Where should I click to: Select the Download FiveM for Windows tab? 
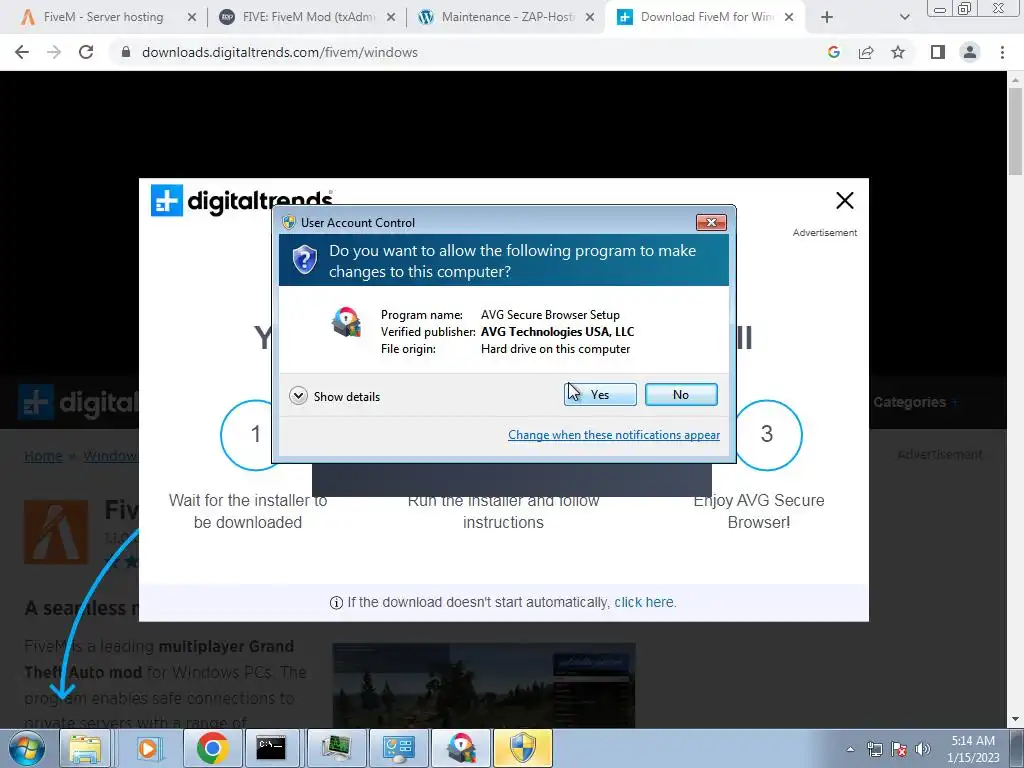pyautogui.click(x=707, y=17)
